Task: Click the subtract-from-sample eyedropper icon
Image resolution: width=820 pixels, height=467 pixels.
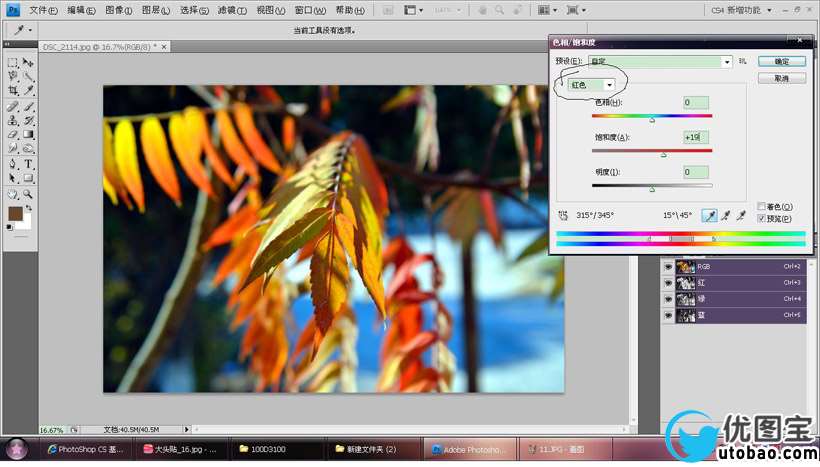Action: 741,215
